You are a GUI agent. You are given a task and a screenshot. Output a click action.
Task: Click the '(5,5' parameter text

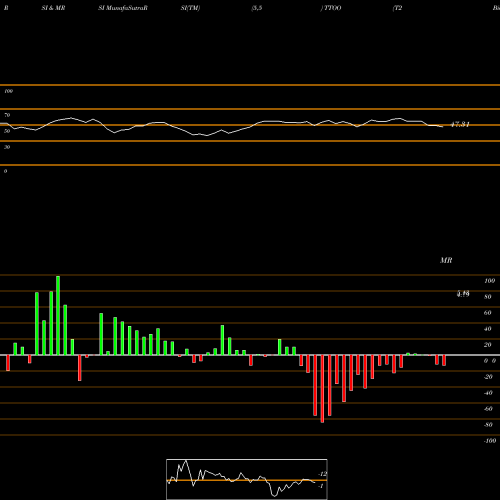[x=257, y=8]
